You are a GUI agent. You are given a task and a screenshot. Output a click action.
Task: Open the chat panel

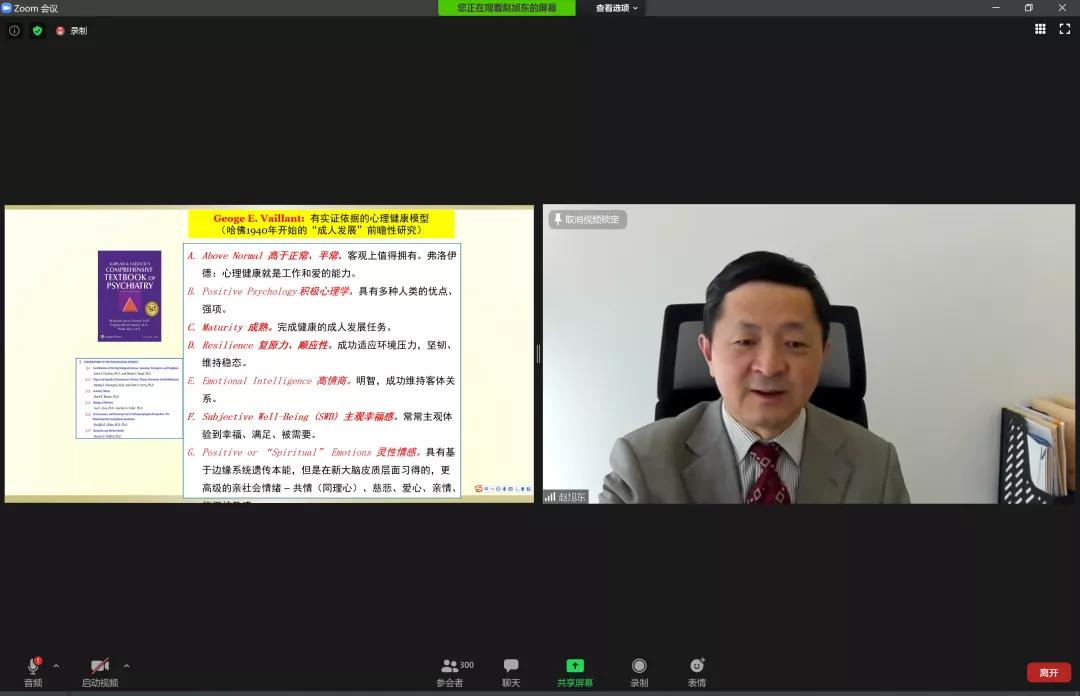511,667
